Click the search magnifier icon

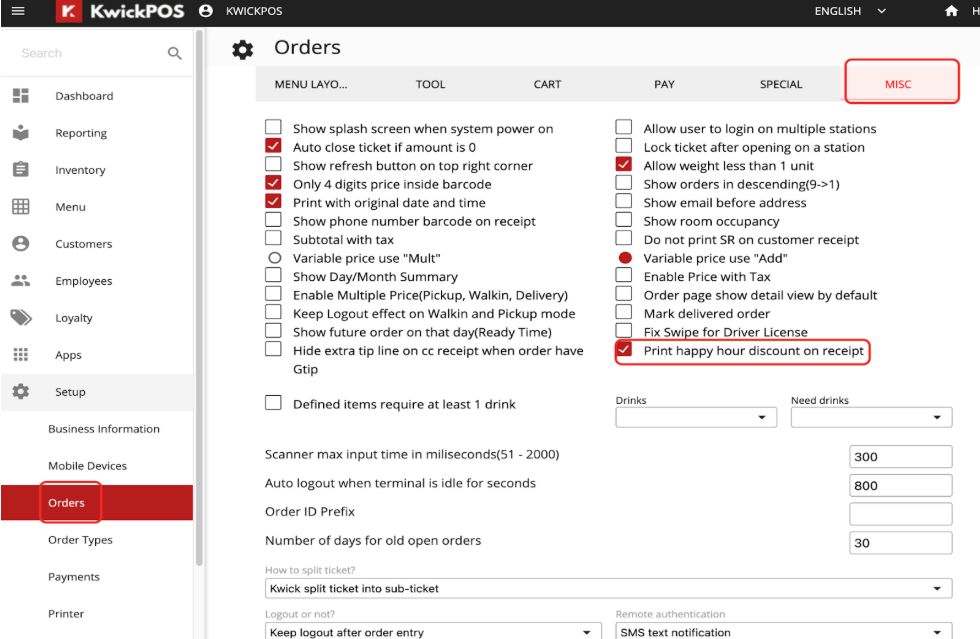coord(174,53)
